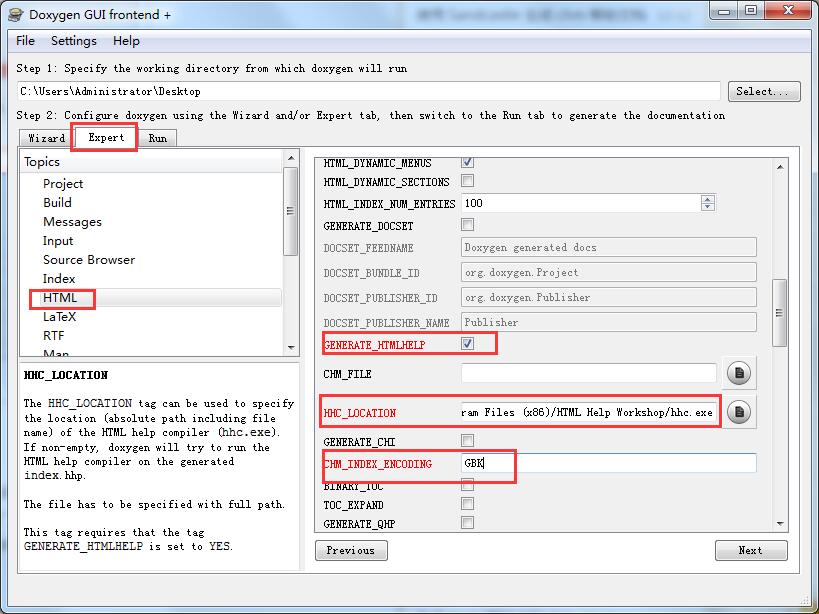Image resolution: width=819 pixels, height=614 pixels.
Task: Click the Doxygen app icon in title bar
Action: tap(16, 15)
